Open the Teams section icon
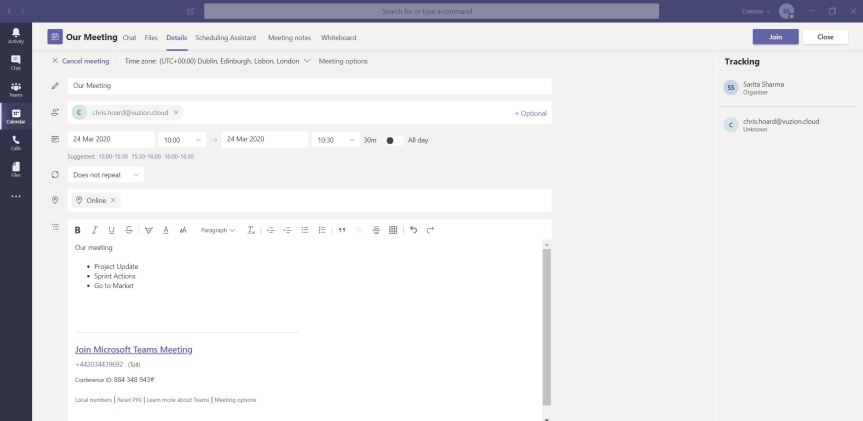The image size is (863, 421). [x=15, y=89]
